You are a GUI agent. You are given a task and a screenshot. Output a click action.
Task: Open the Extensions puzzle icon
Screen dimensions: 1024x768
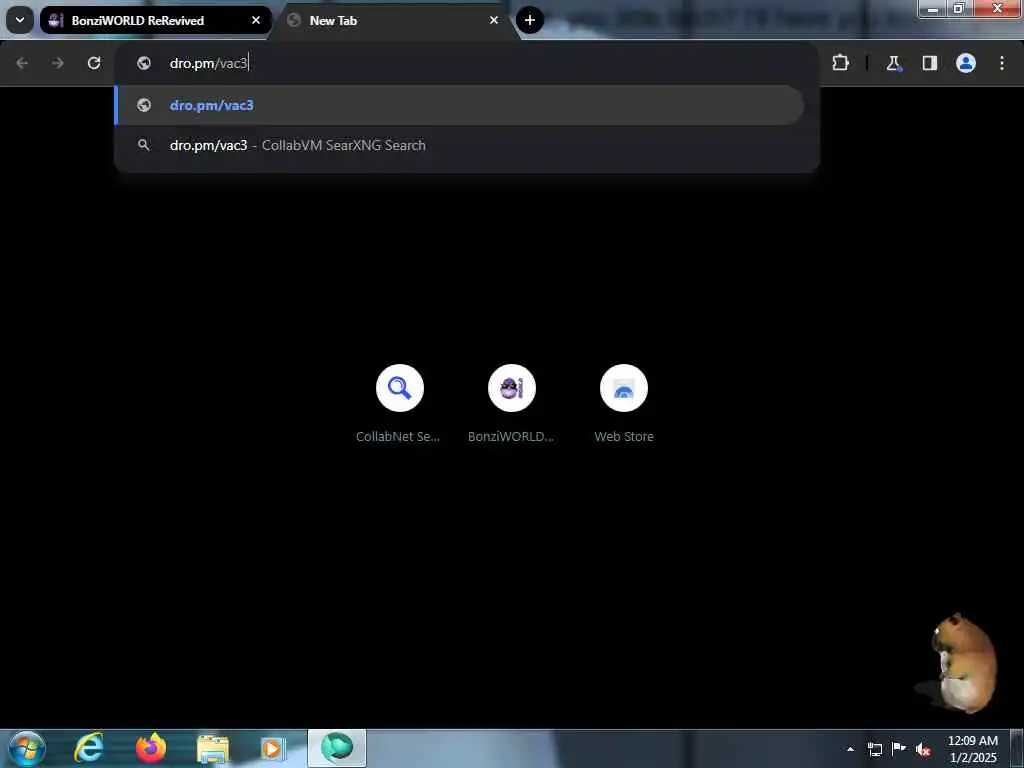[840, 63]
